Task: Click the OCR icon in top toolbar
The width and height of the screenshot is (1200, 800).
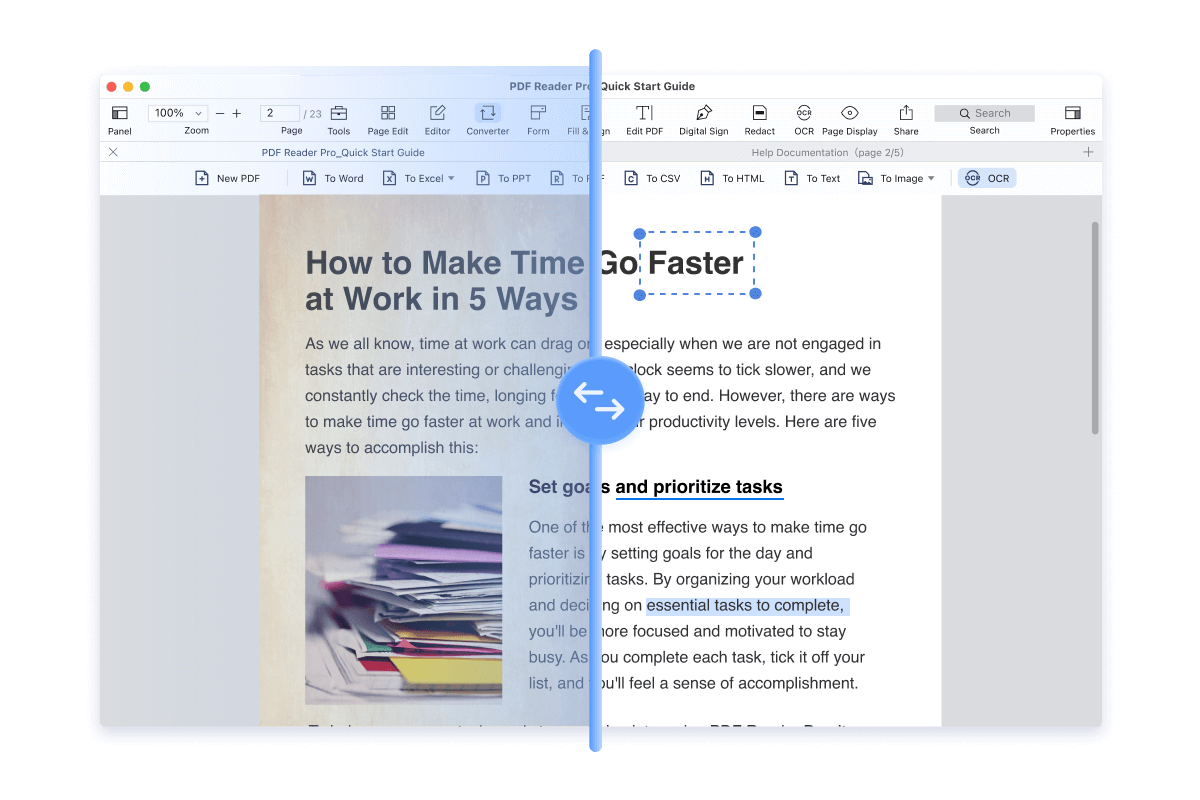Action: [x=804, y=113]
